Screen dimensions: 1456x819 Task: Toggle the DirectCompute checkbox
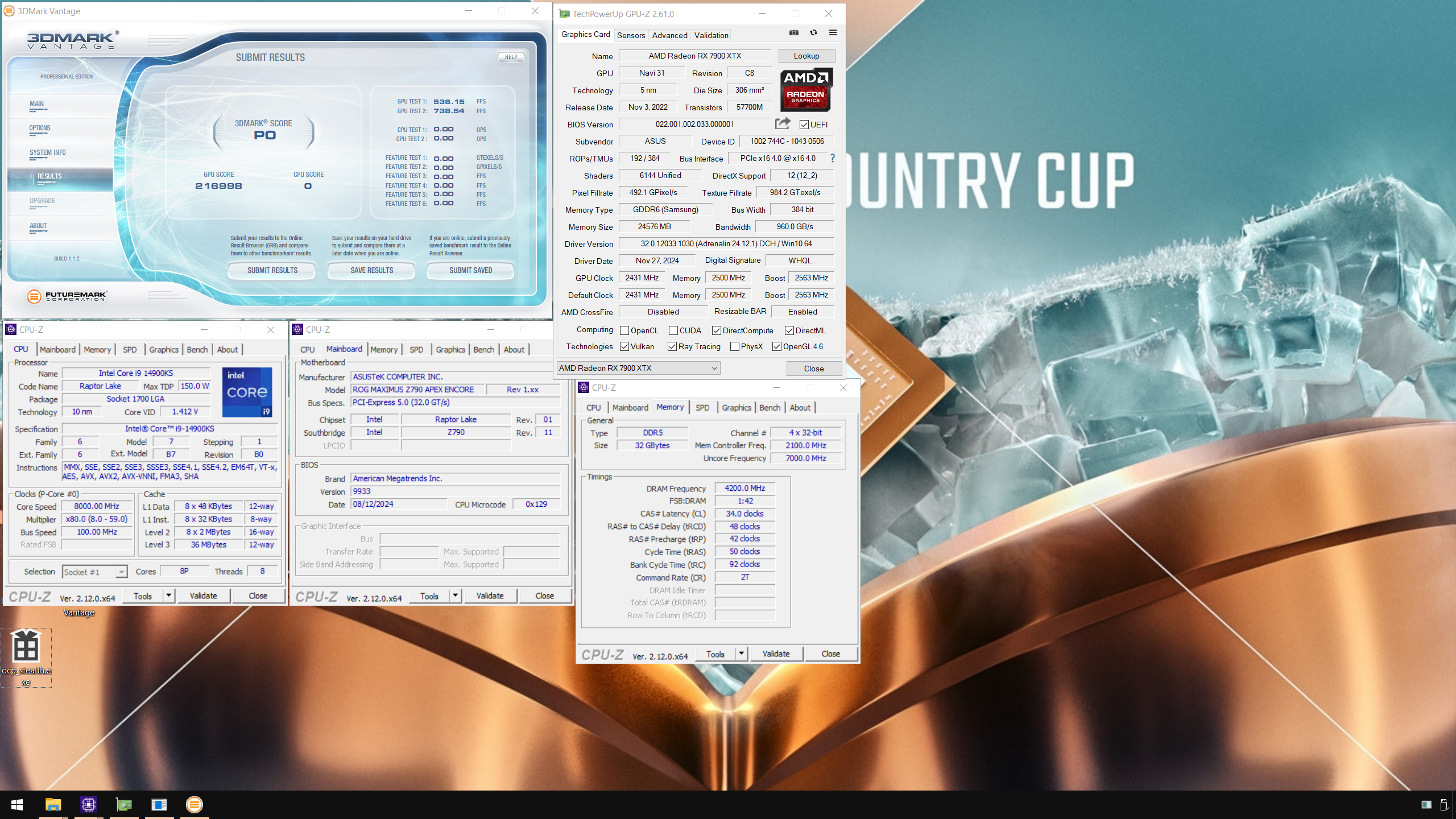click(x=716, y=330)
